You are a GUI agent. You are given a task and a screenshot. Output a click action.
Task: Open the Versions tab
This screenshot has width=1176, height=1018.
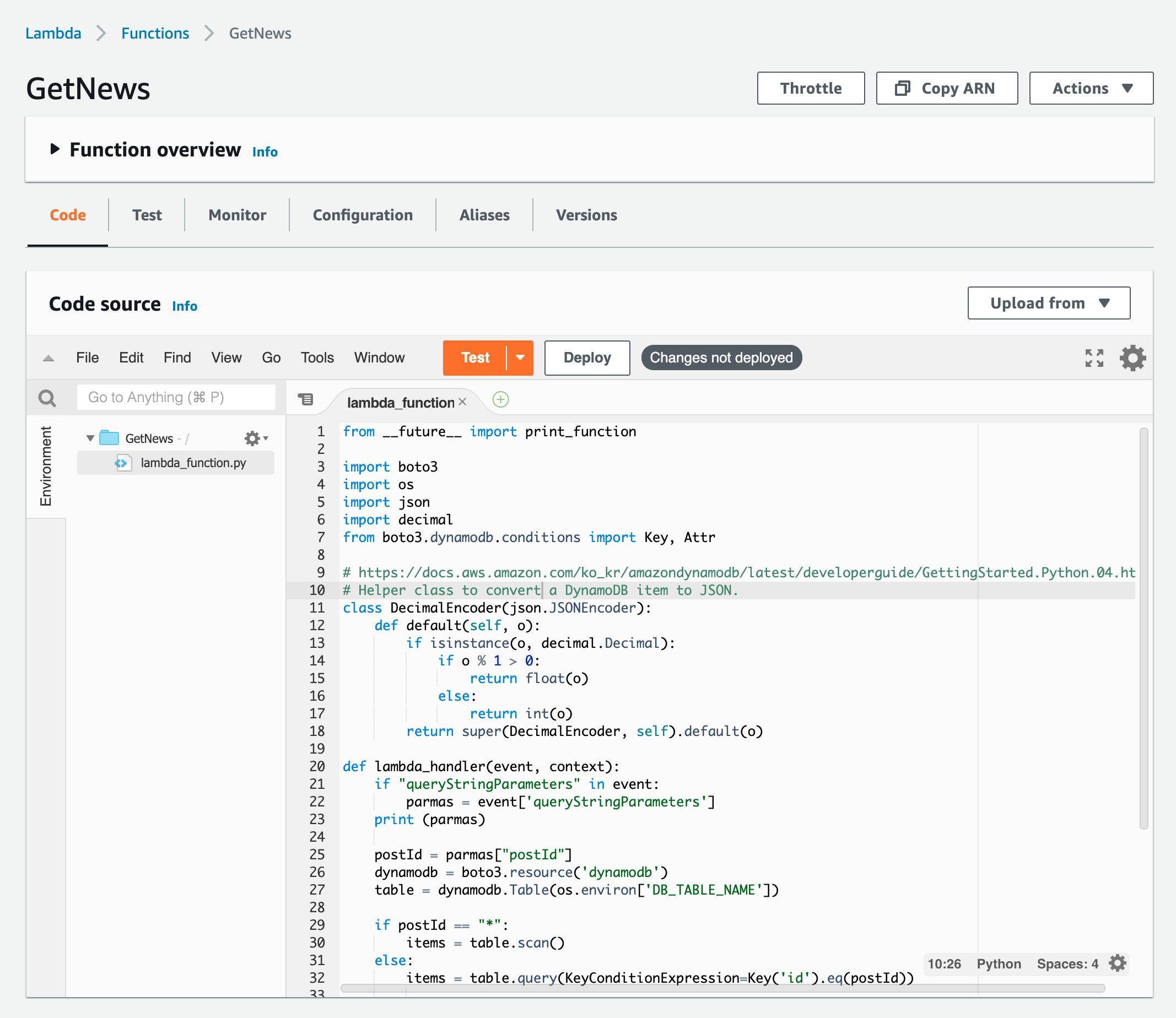[x=586, y=215]
